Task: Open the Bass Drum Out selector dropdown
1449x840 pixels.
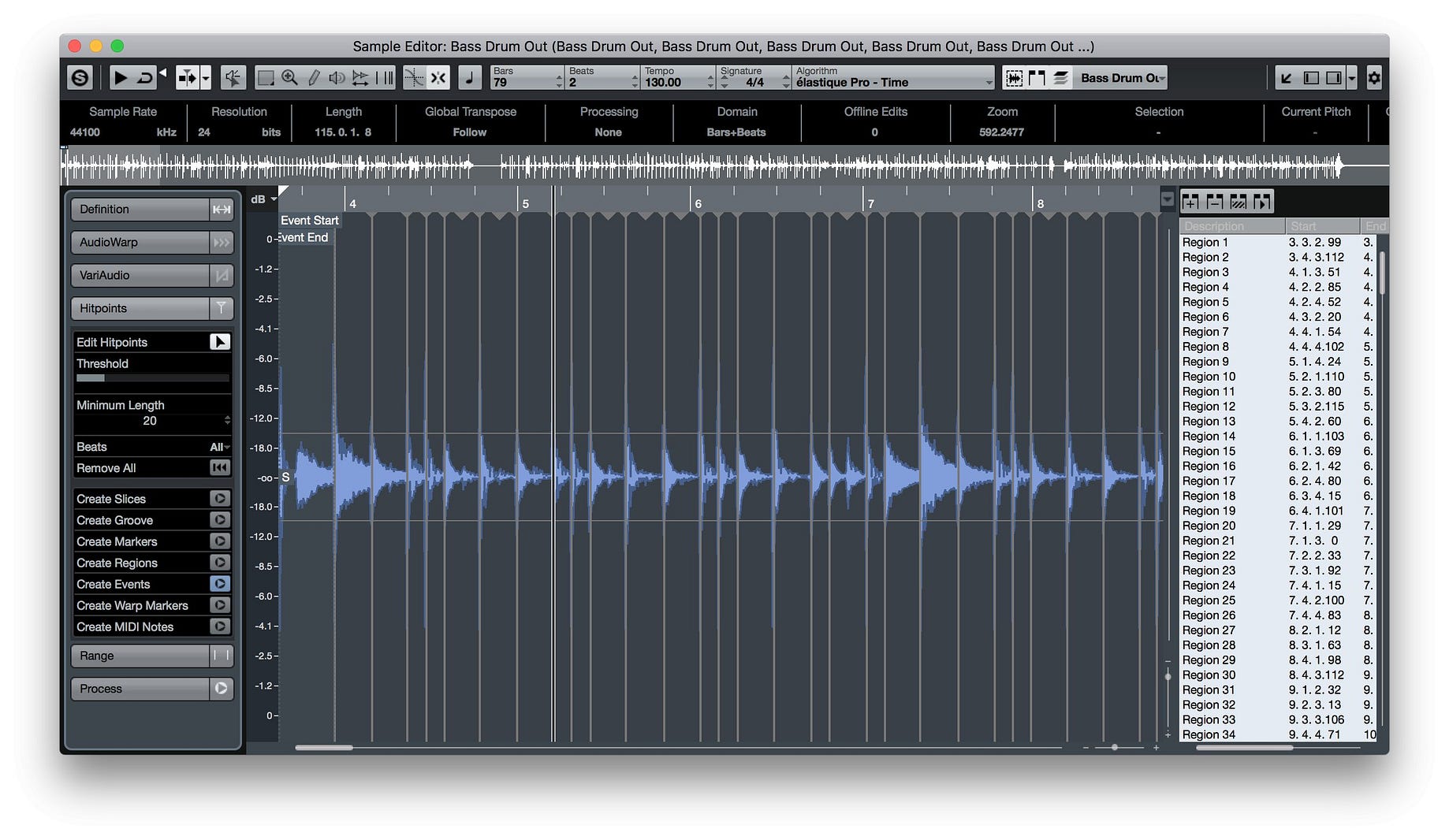Action: click(x=1120, y=77)
